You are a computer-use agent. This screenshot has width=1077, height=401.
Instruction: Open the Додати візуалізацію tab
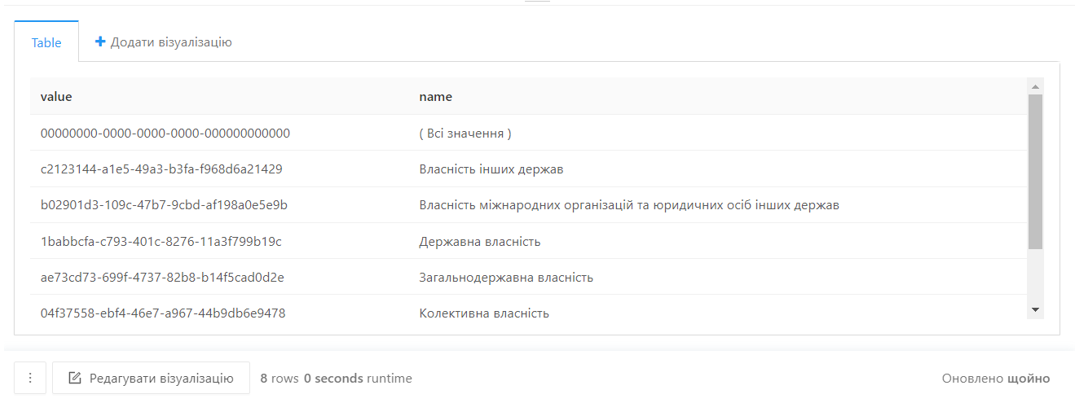163,42
